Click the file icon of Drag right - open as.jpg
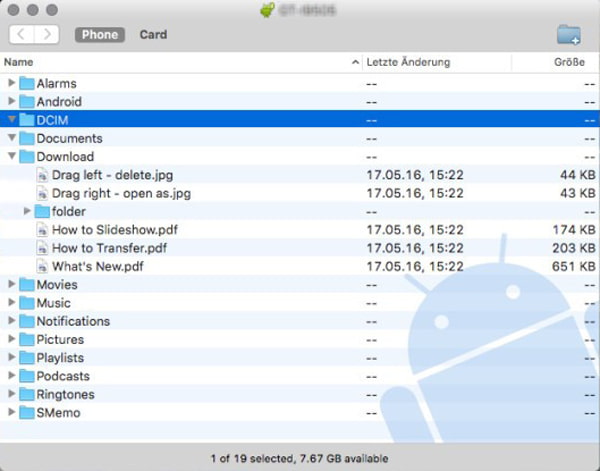 pos(42,193)
